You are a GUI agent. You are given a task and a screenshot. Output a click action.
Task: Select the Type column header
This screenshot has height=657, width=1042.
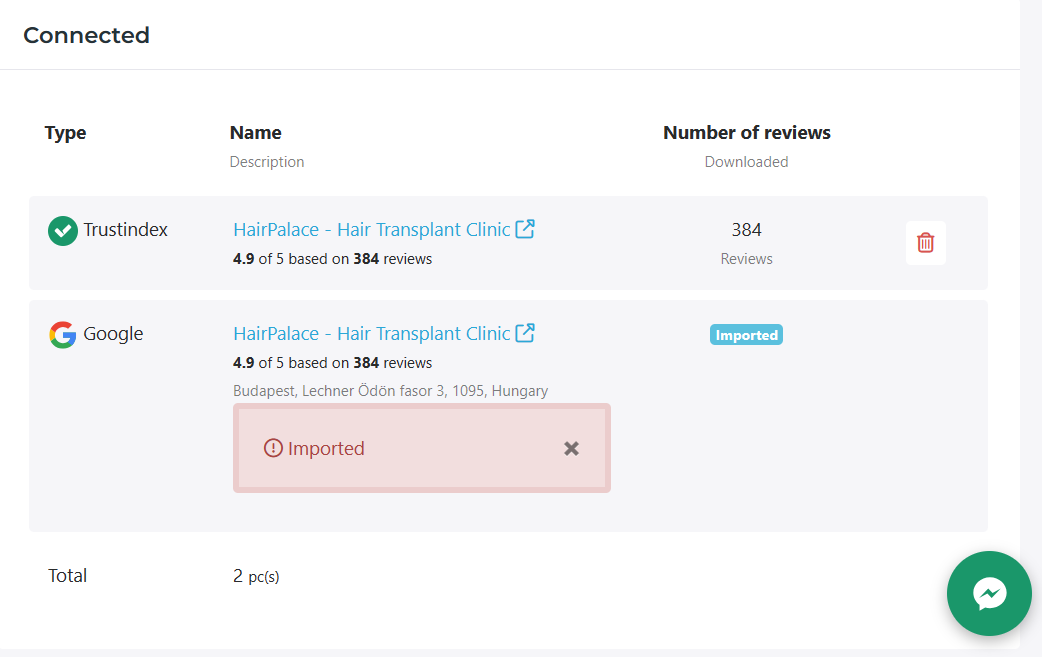(x=65, y=132)
